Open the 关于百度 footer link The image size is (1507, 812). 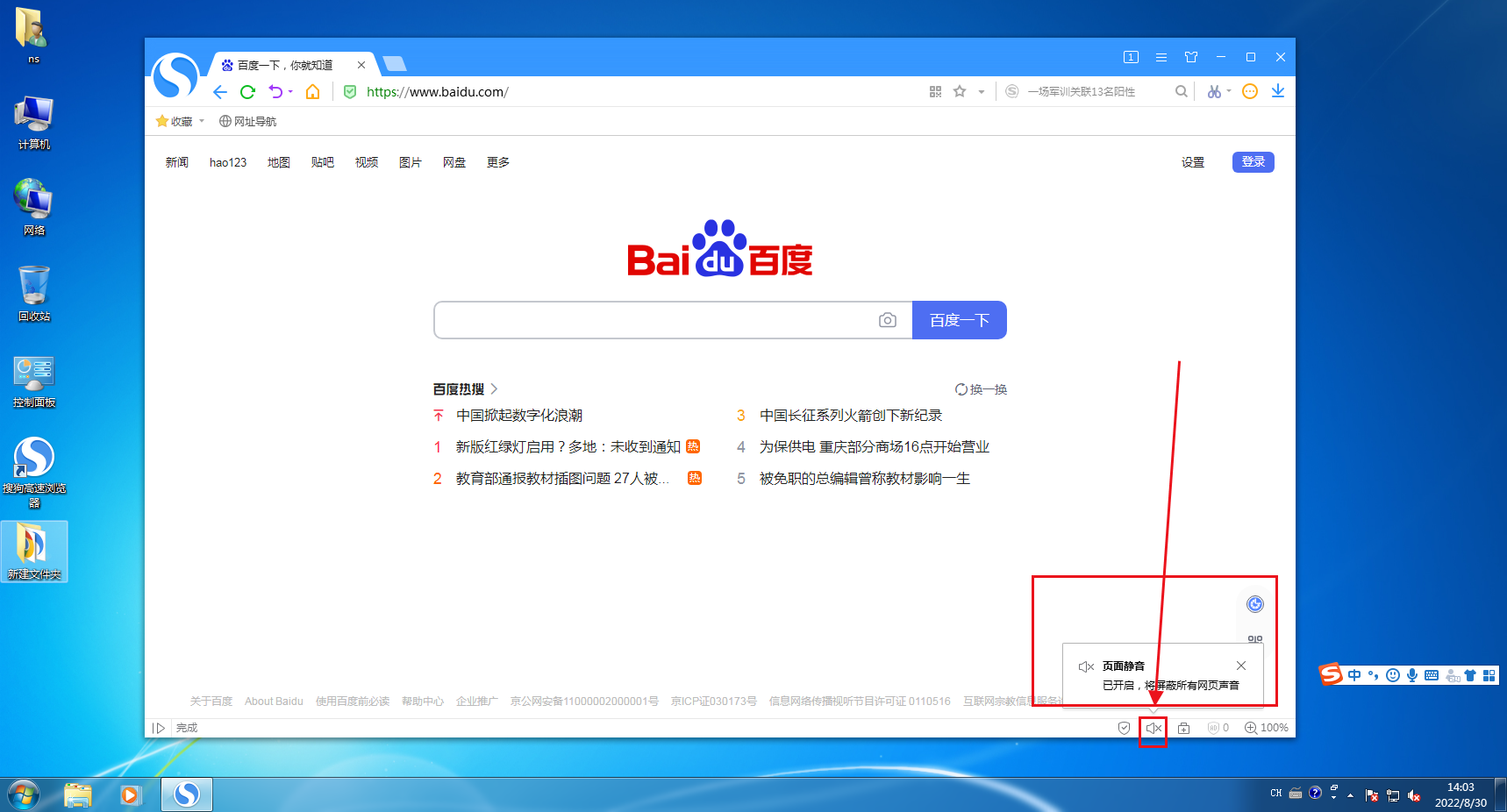tap(211, 702)
